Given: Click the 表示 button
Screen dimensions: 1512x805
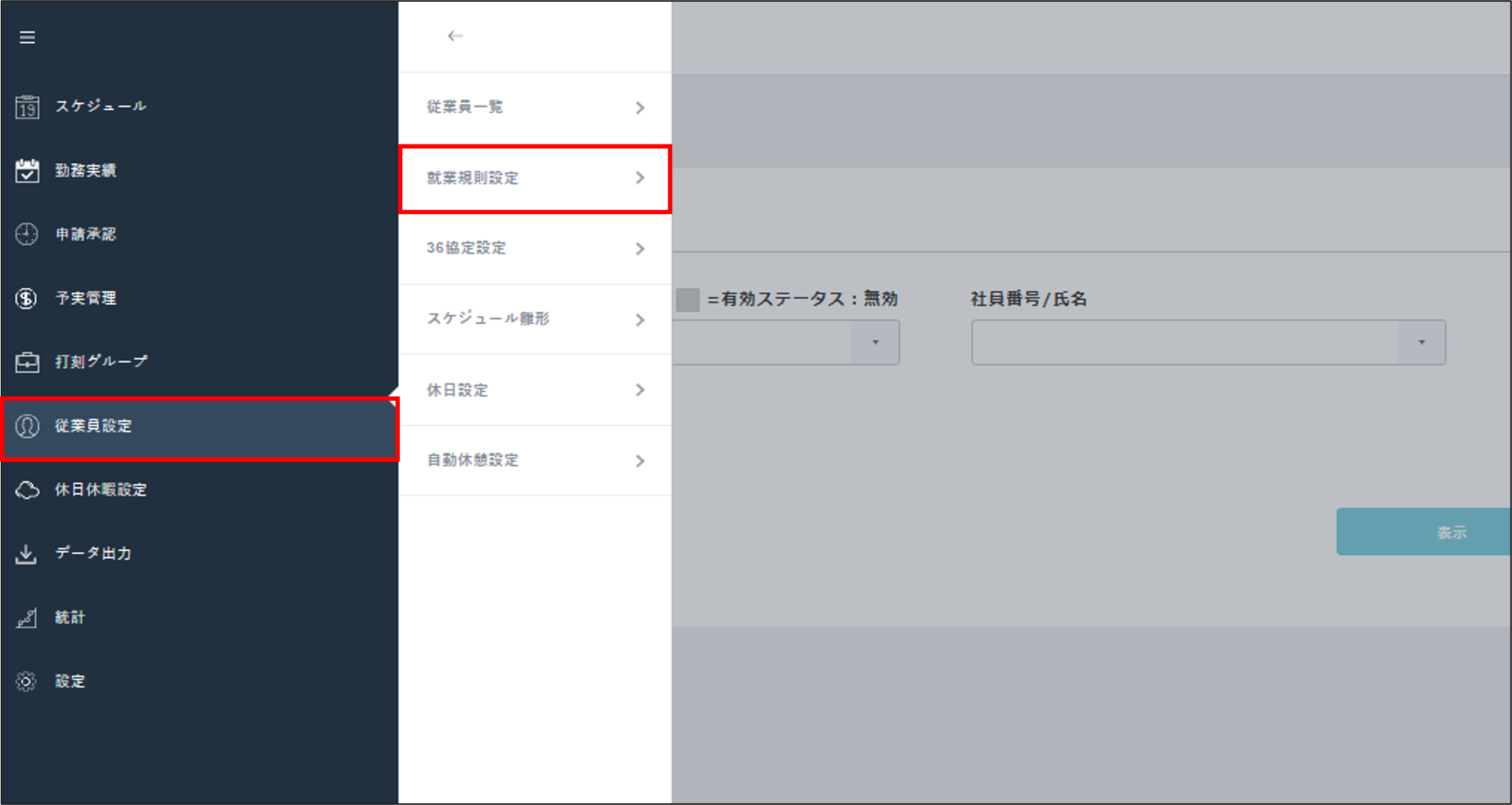Looking at the screenshot, I should pyautogui.click(x=1424, y=532).
